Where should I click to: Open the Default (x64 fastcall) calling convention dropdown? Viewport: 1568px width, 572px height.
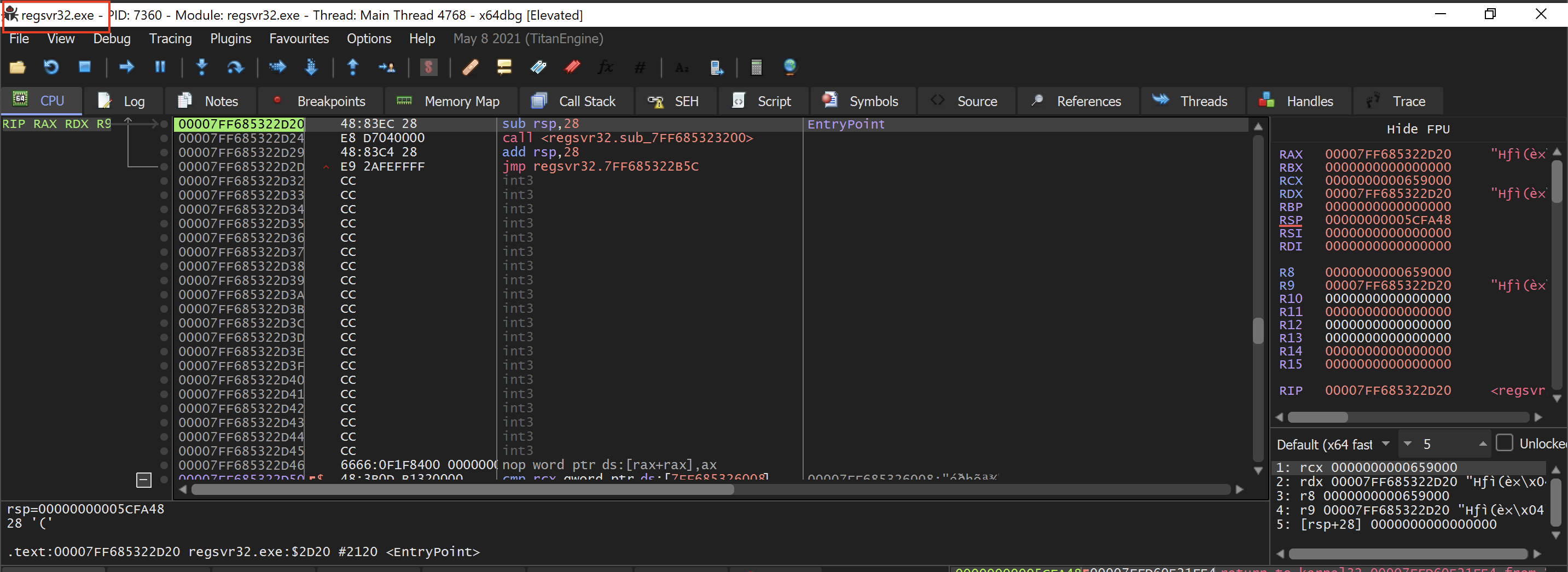(1334, 444)
